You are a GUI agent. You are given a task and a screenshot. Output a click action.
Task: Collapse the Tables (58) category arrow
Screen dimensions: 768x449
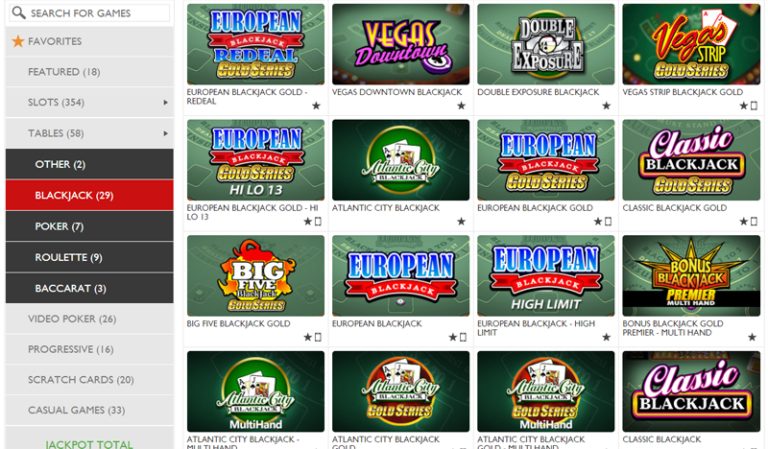pyautogui.click(x=166, y=133)
